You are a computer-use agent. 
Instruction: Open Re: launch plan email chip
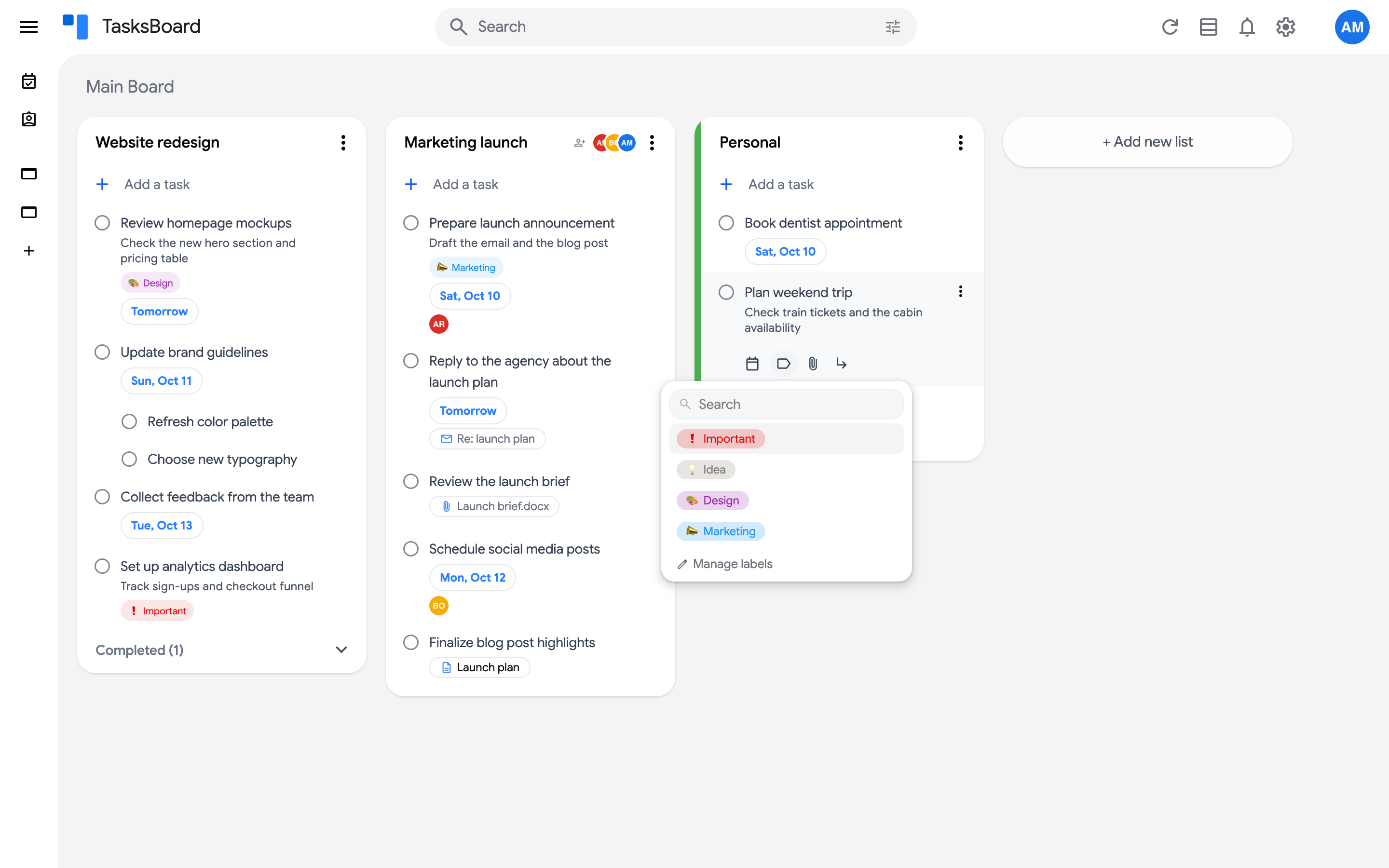[x=487, y=439]
